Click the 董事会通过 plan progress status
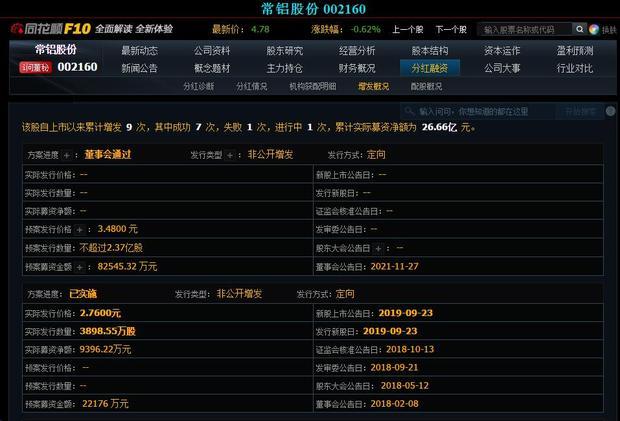 point(108,155)
